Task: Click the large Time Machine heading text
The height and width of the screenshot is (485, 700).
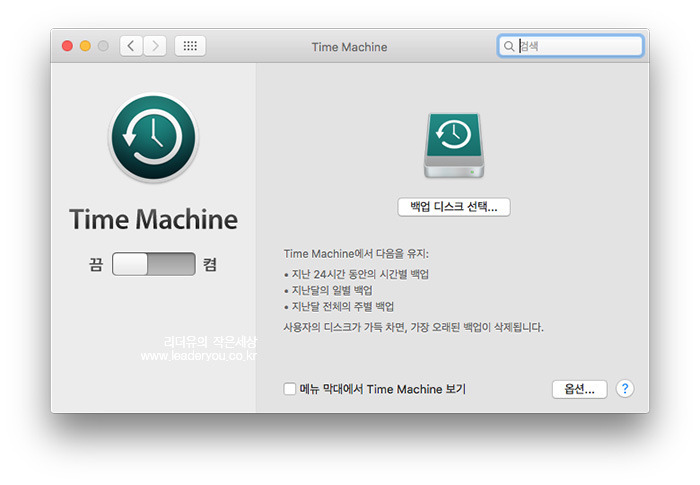Action: [154, 219]
